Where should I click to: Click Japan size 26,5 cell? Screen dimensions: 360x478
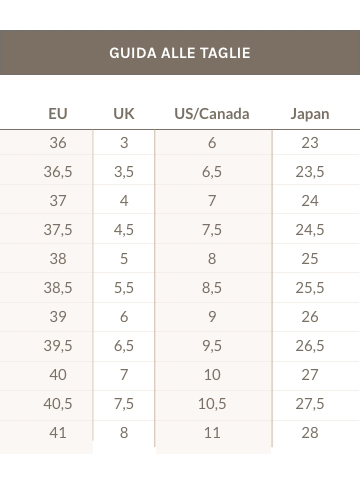tap(310, 346)
